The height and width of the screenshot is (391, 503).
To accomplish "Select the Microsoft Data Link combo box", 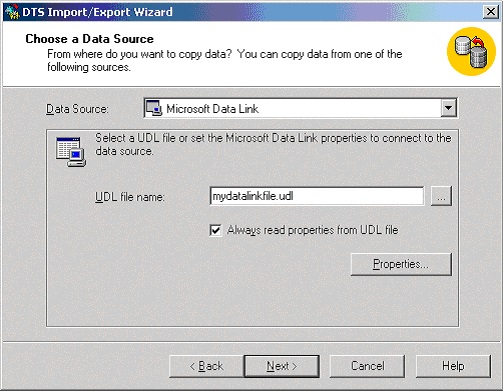I will pyautogui.click(x=301, y=108).
